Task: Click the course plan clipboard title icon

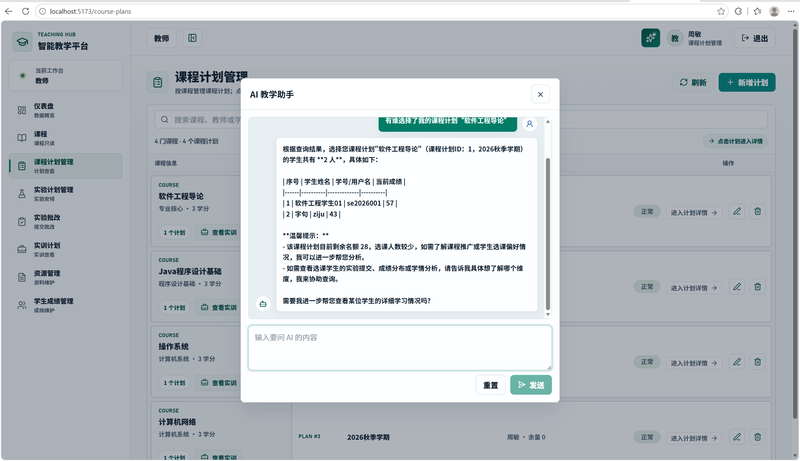Action: (158, 82)
